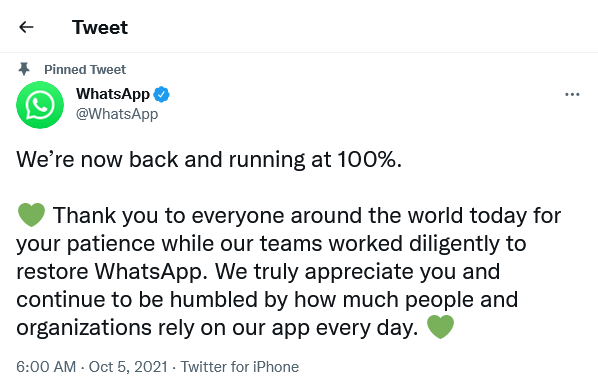The width and height of the screenshot is (598, 391).
Task: Open the WhatsApp profile avatar
Action: pos(40,105)
